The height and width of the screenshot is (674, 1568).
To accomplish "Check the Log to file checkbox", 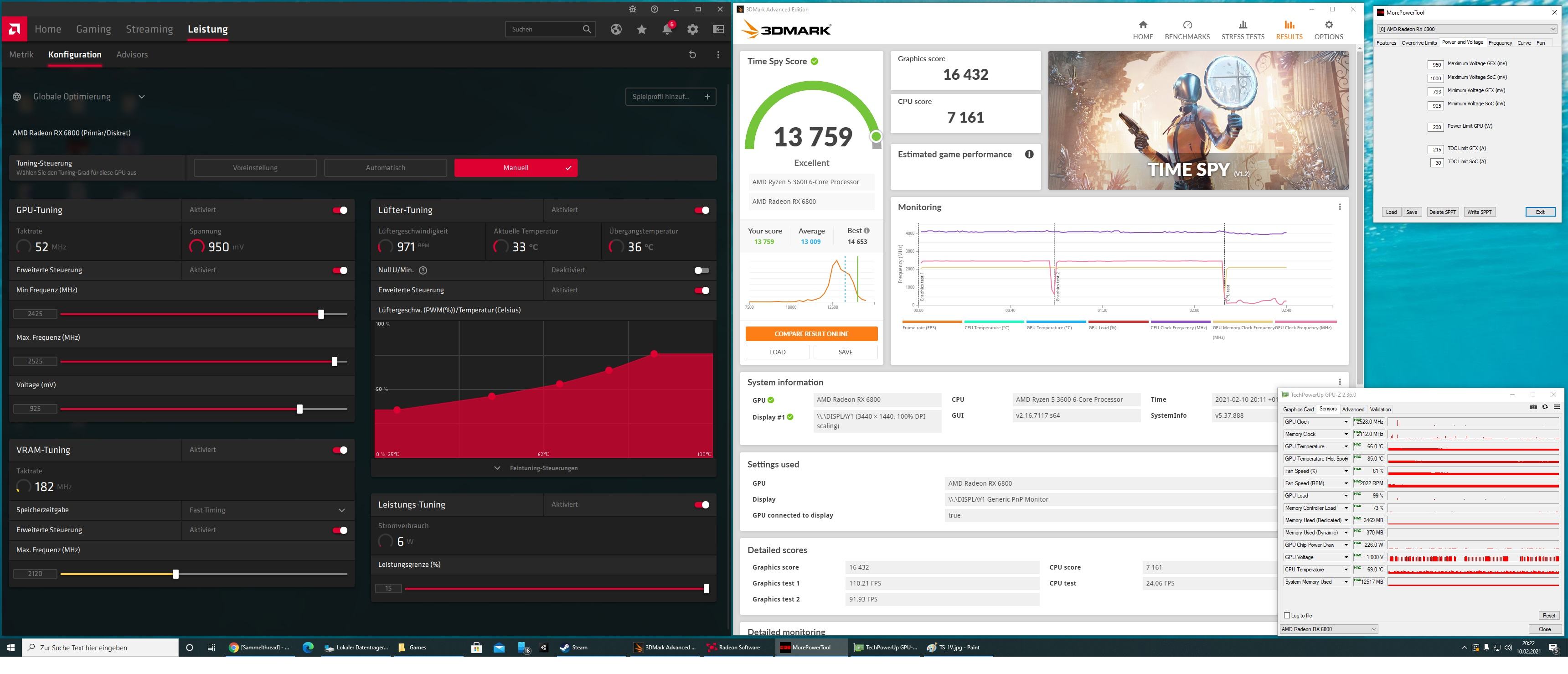I will [x=1287, y=616].
